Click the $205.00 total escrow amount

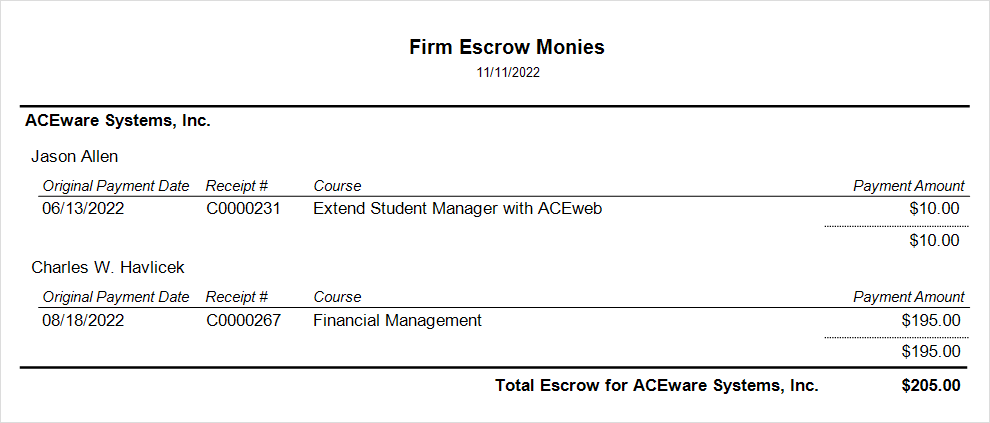(x=930, y=385)
